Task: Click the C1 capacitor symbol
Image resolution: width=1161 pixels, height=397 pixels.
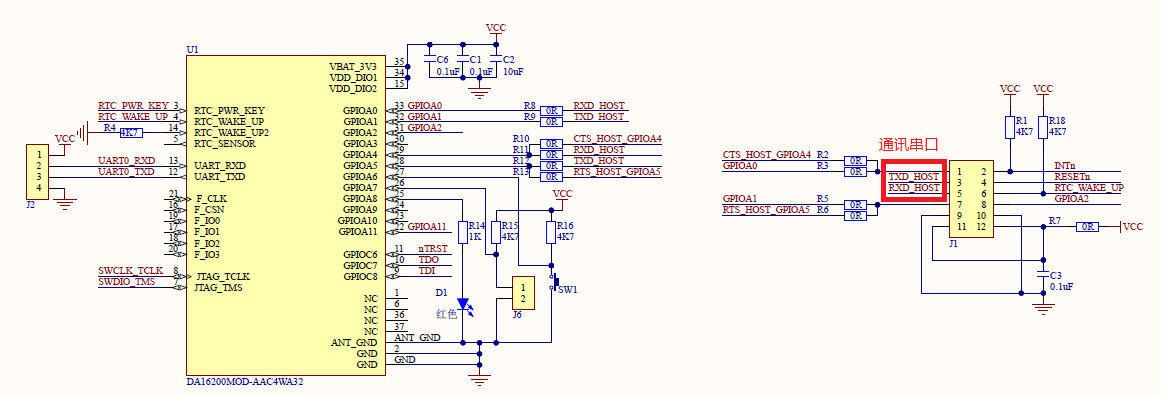Action: (x=463, y=59)
